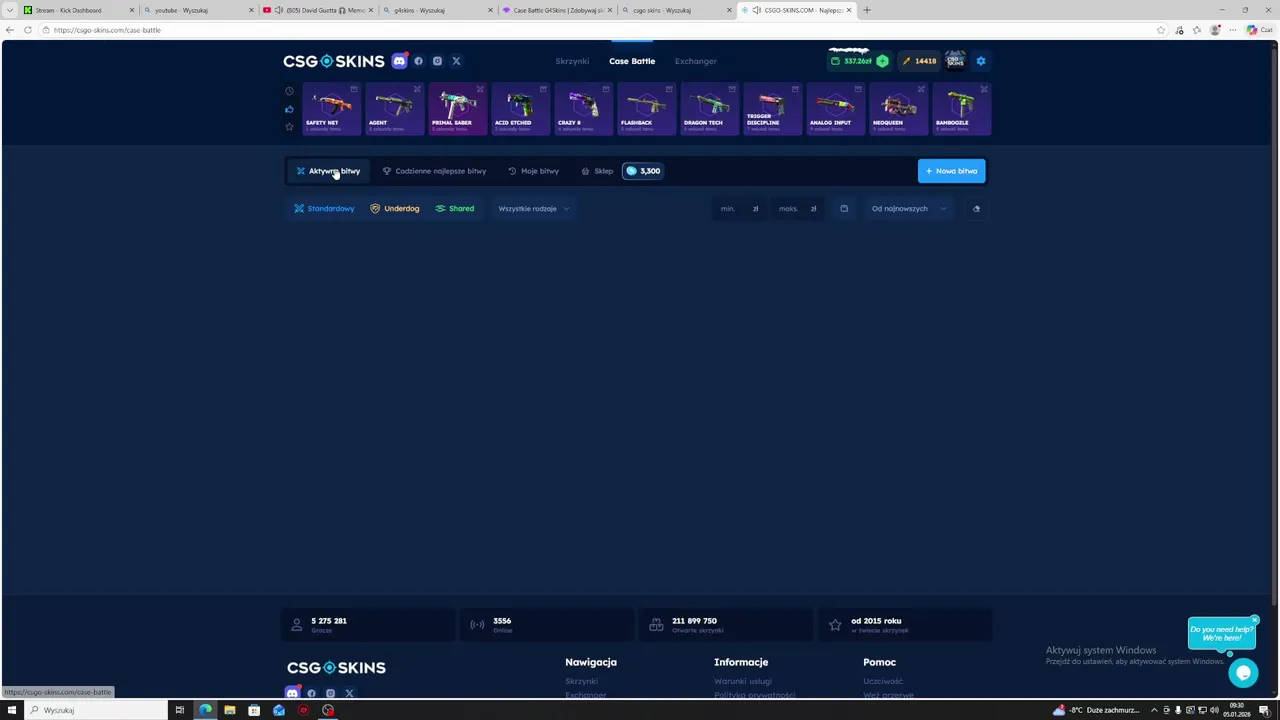1280x720 pixels.
Task: Open the Dragon Tech drop card
Action: (x=709, y=109)
